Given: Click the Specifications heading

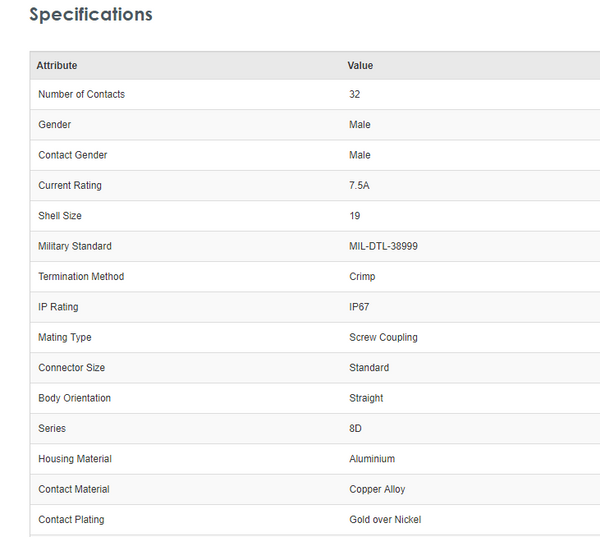Looking at the screenshot, I should (91, 15).
